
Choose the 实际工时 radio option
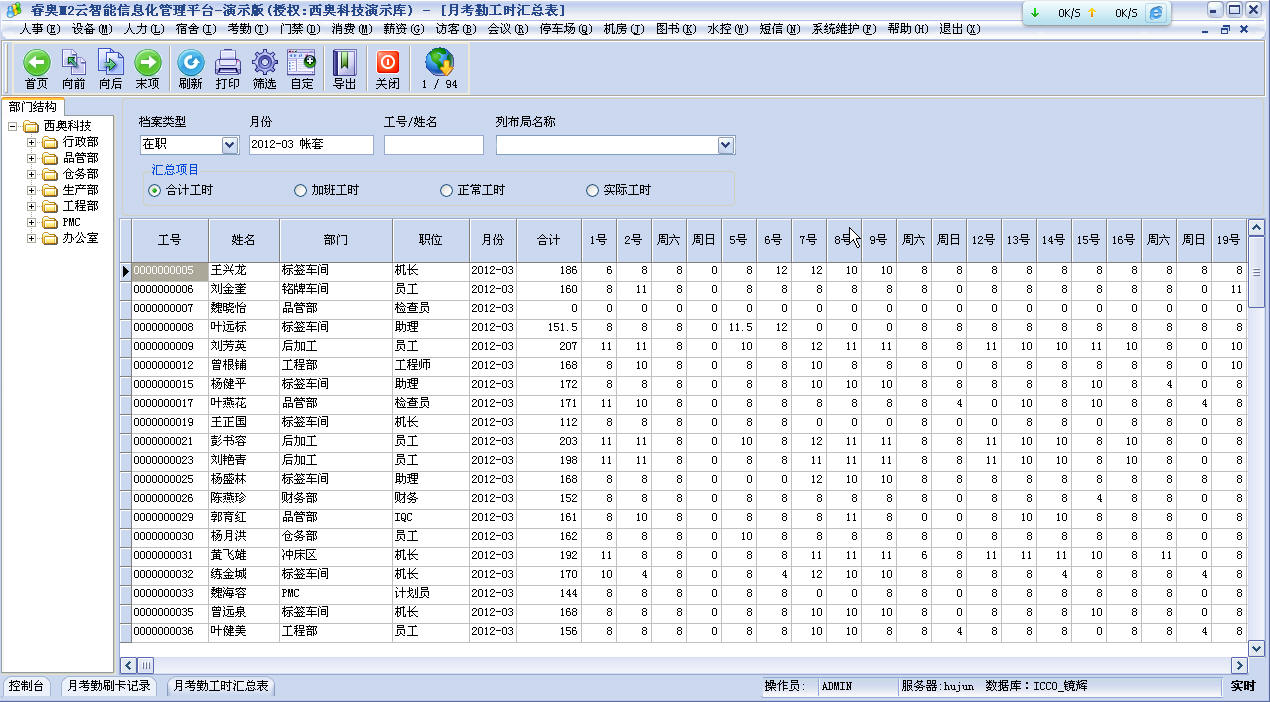pos(593,190)
